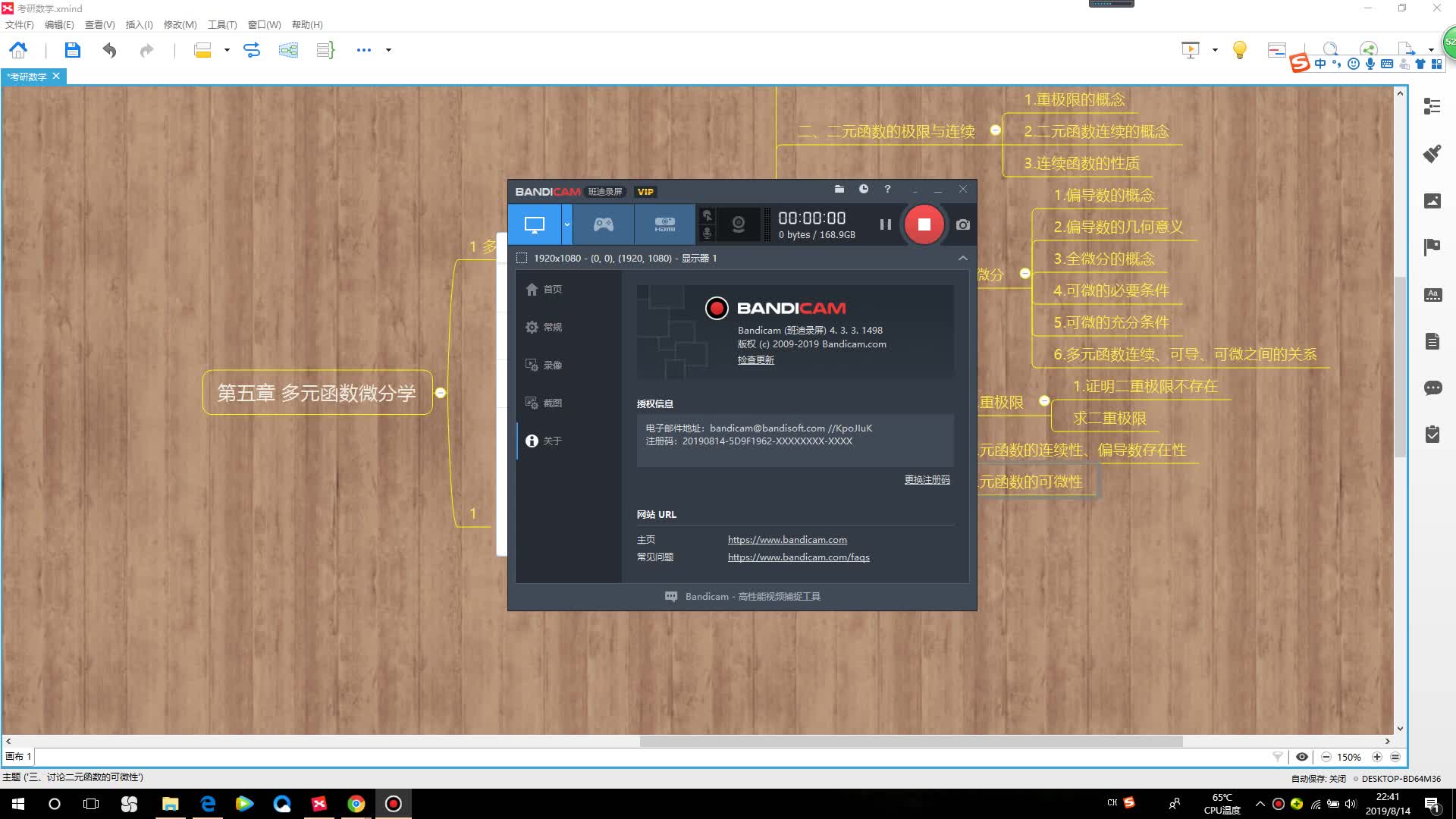The width and height of the screenshot is (1456, 819).
Task: Zoom out with minus button near 150%
Action: pyautogui.click(x=1326, y=757)
